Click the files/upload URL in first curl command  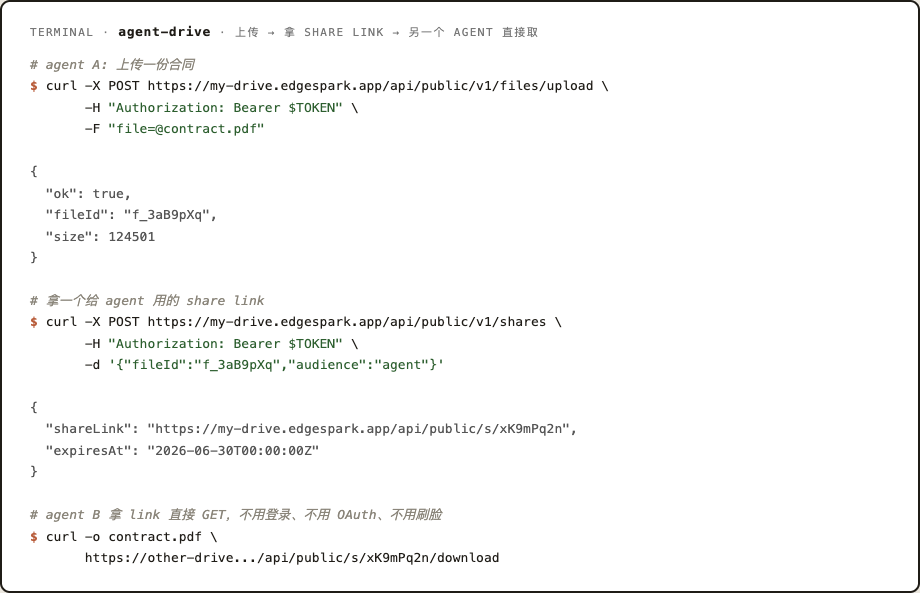coord(370,86)
